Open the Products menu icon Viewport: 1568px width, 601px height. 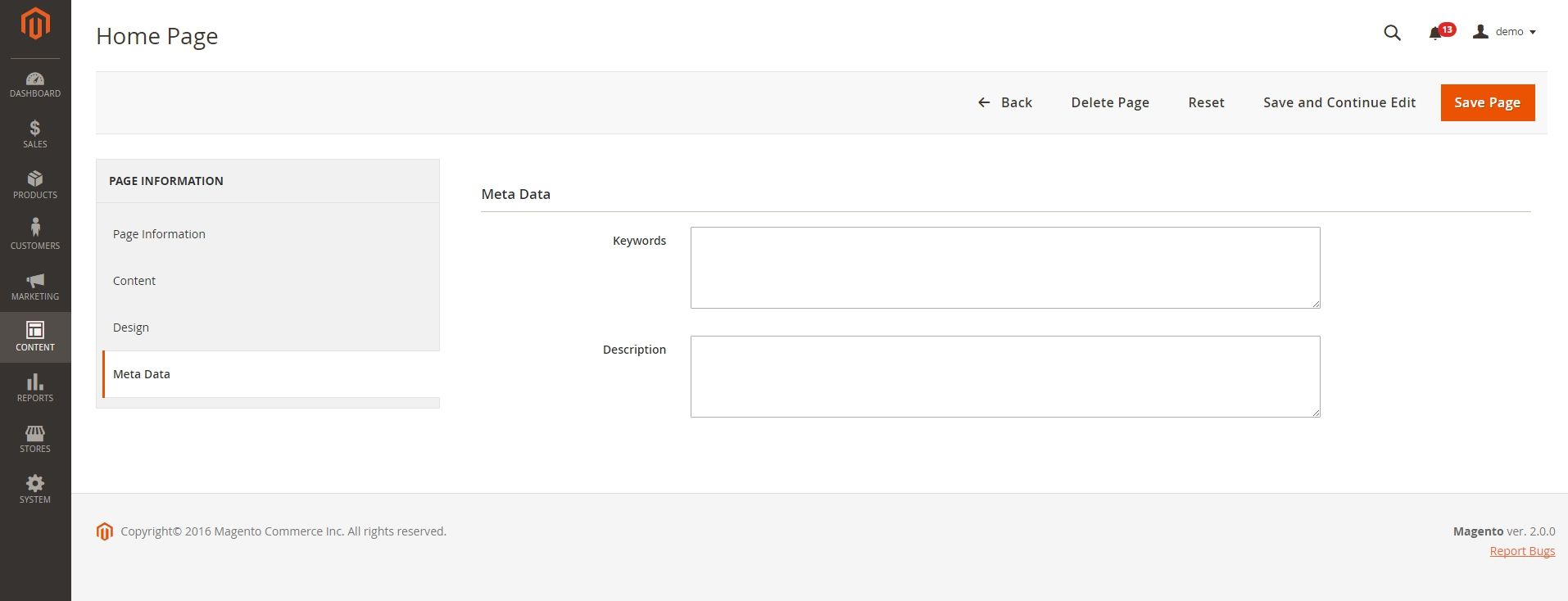pyautogui.click(x=35, y=185)
